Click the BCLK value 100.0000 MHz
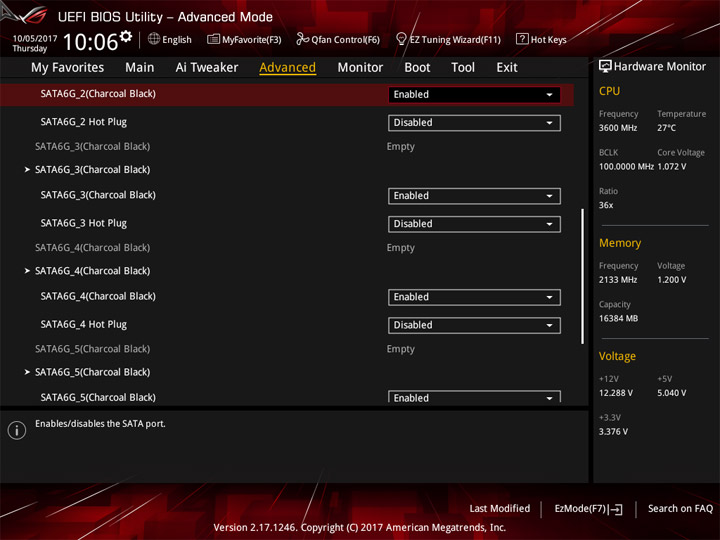 626,166
